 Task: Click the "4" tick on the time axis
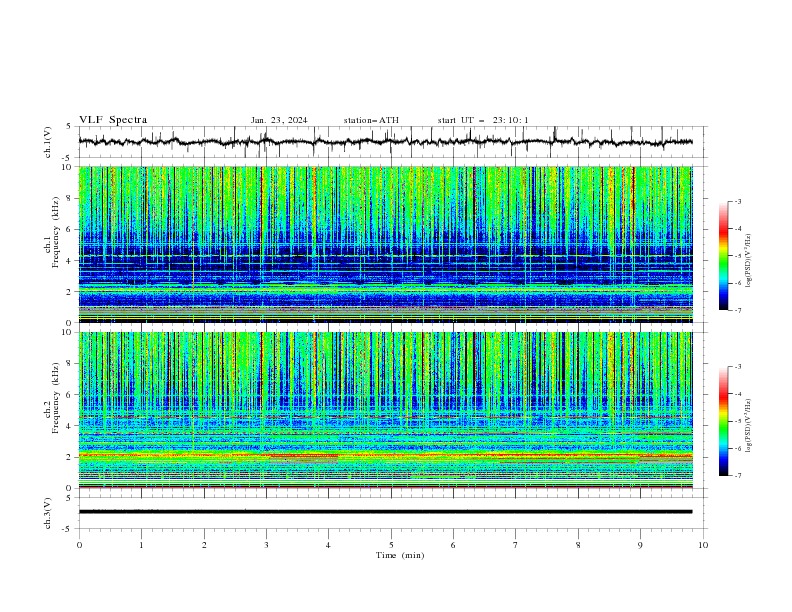click(328, 545)
